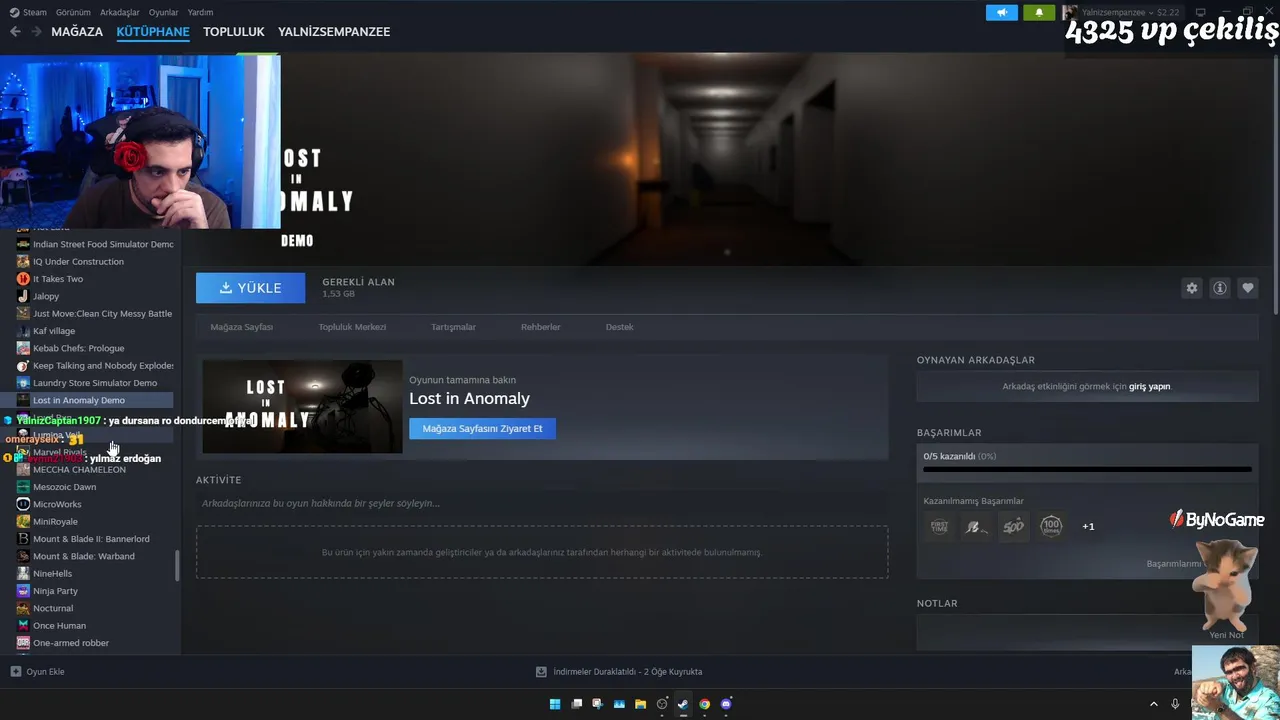Image resolution: width=1280 pixels, height=720 pixels.
Task: Add game to favorites heart icon
Action: point(1248,288)
